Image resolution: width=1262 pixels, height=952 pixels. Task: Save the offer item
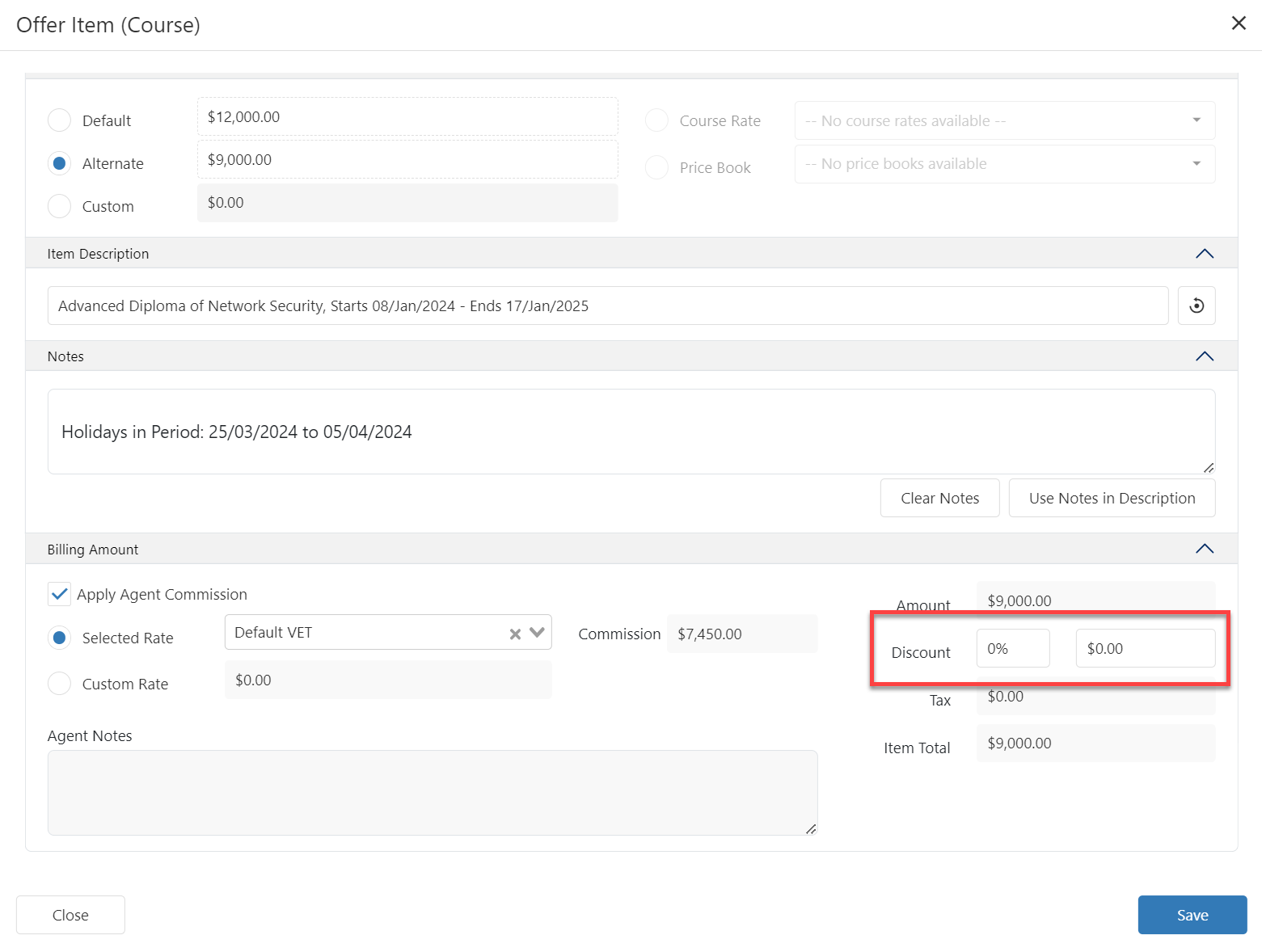(1192, 915)
